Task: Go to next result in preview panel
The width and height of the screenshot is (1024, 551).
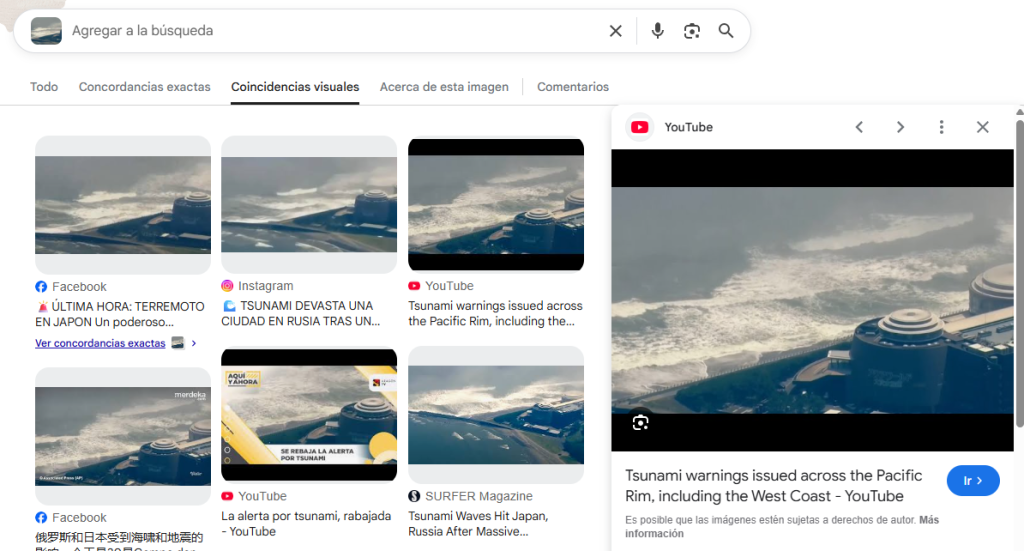Action: [x=900, y=127]
